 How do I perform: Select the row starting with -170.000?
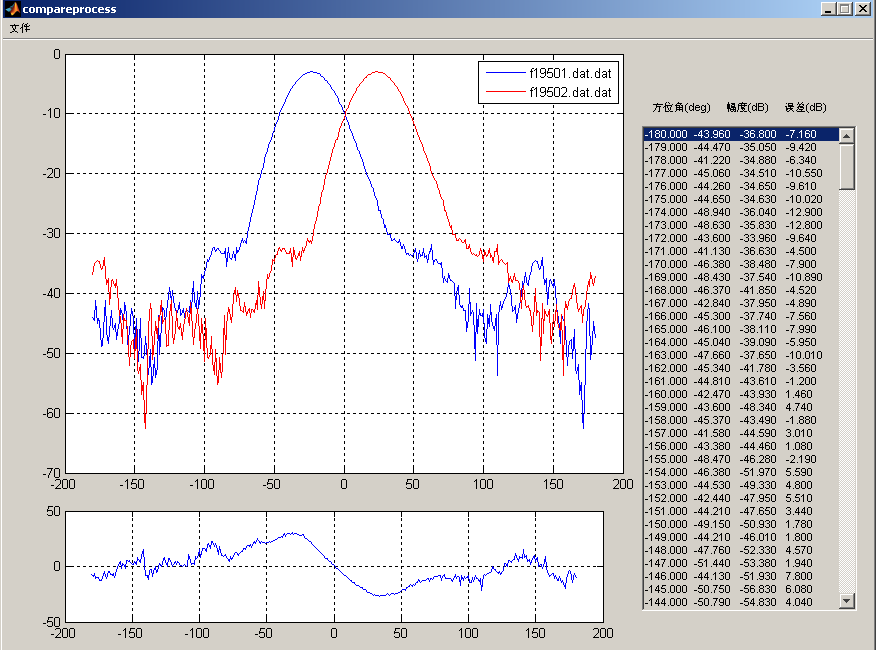pos(741,264)
